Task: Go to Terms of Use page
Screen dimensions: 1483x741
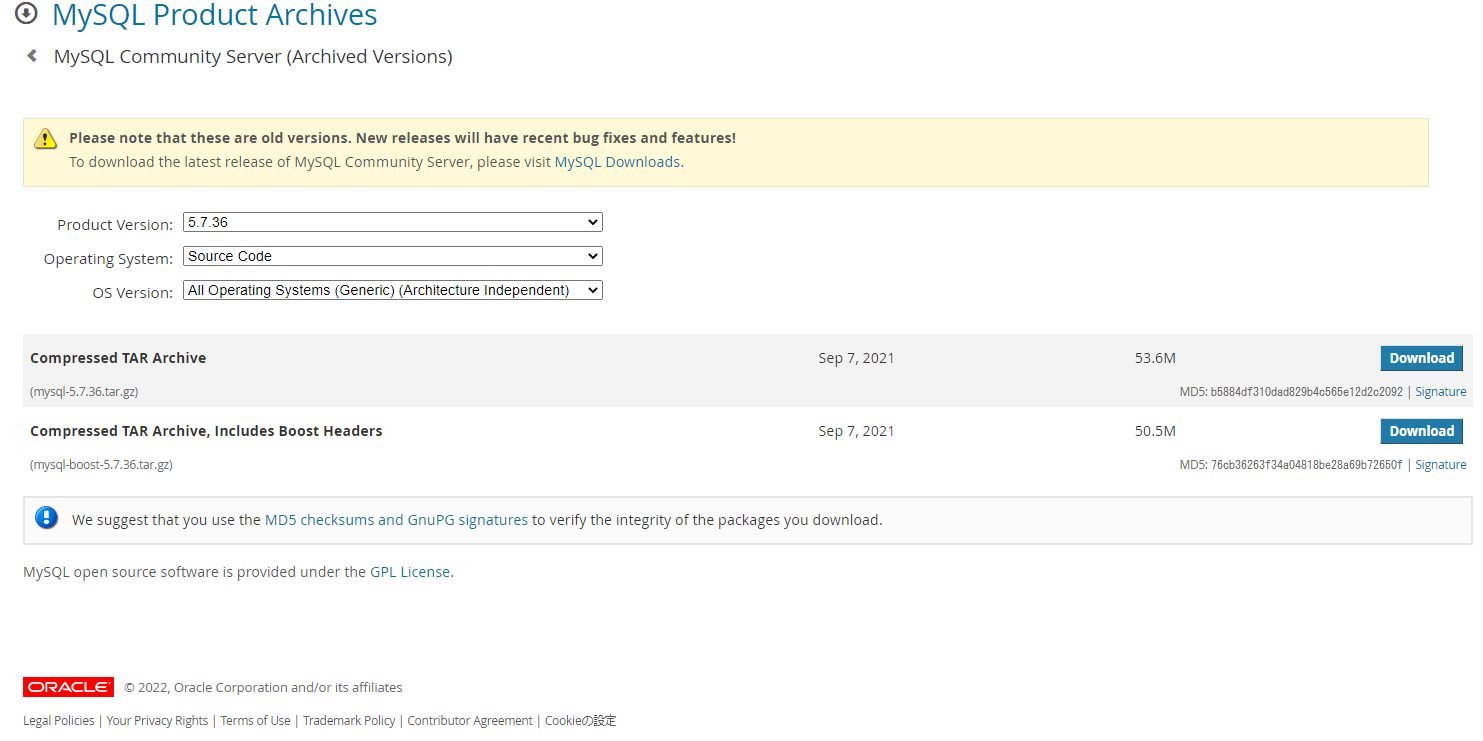Action: coord(255,721)
